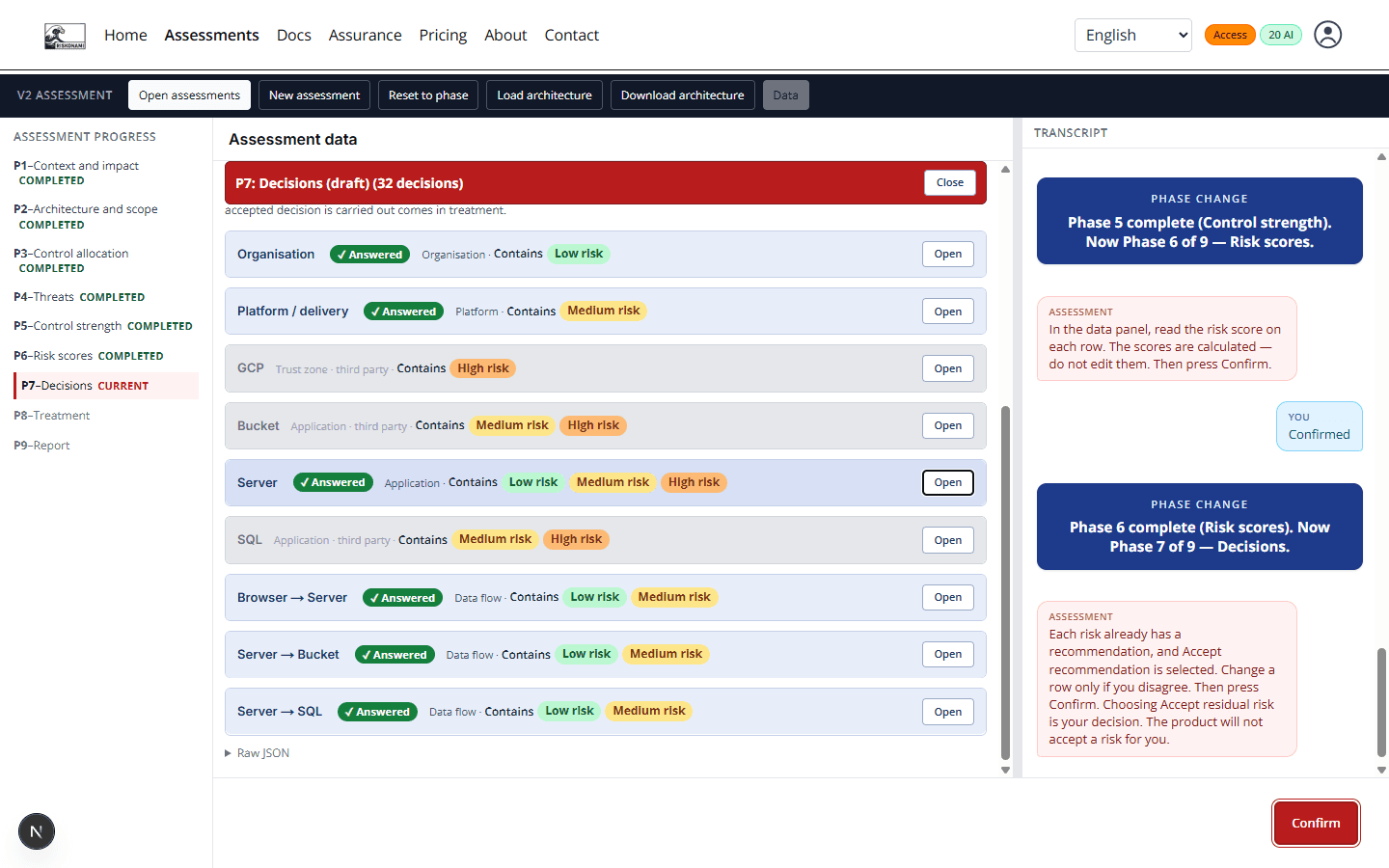Open the user profile icon
1389x868 pixels.
tap(1327, 35)
